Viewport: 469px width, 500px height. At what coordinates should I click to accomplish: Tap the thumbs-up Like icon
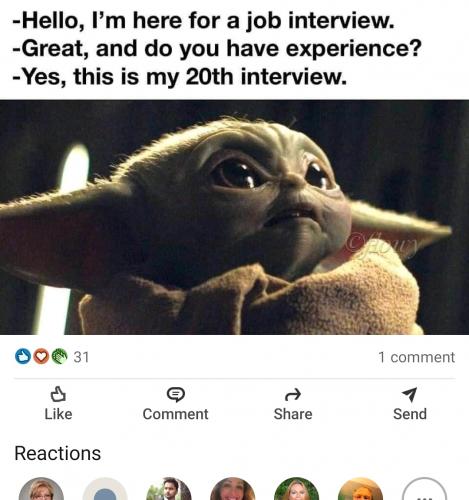tap(58, 394)
